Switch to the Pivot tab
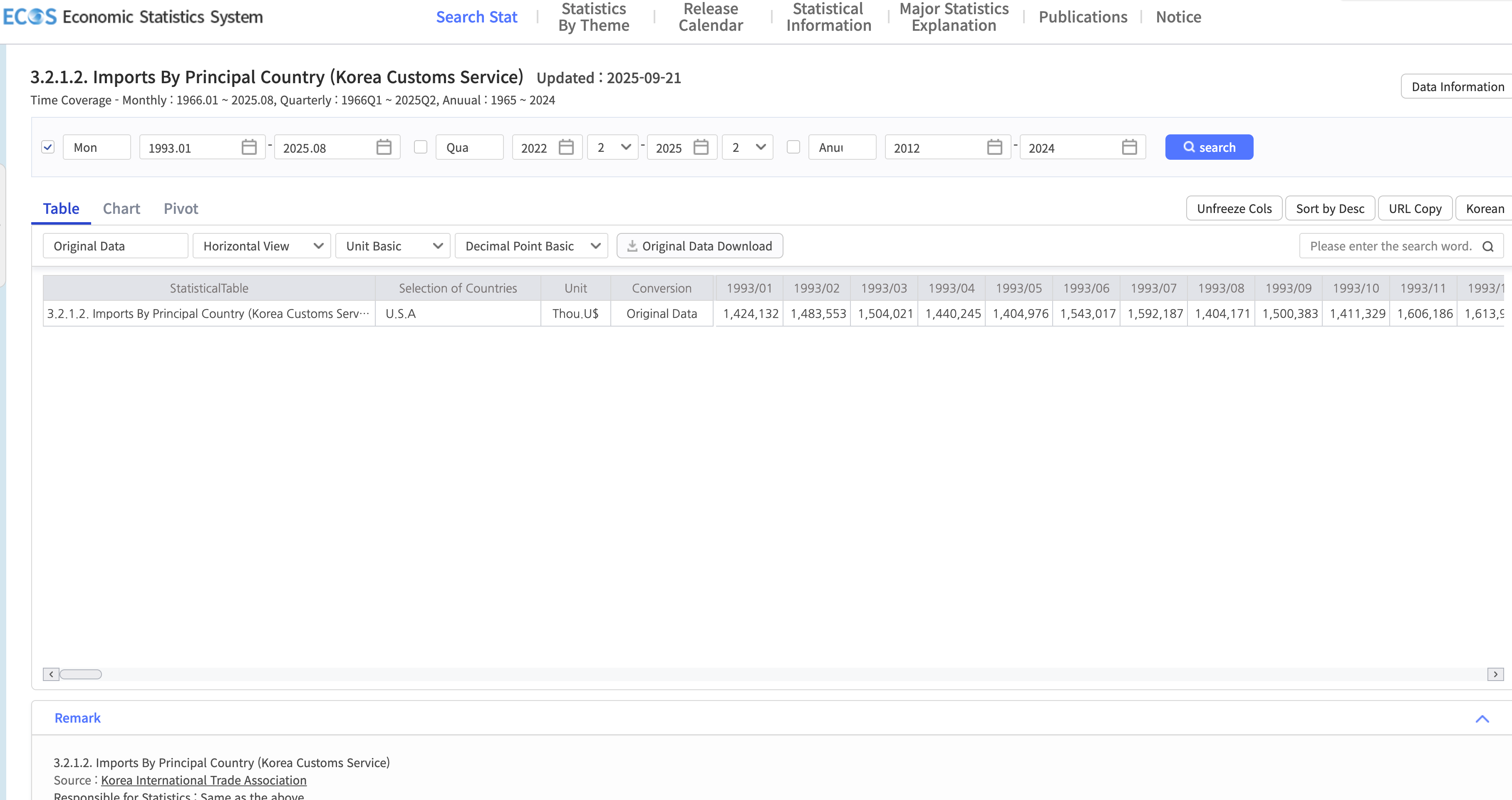The height and width of the screenshot is (800, 1512). 181,208
